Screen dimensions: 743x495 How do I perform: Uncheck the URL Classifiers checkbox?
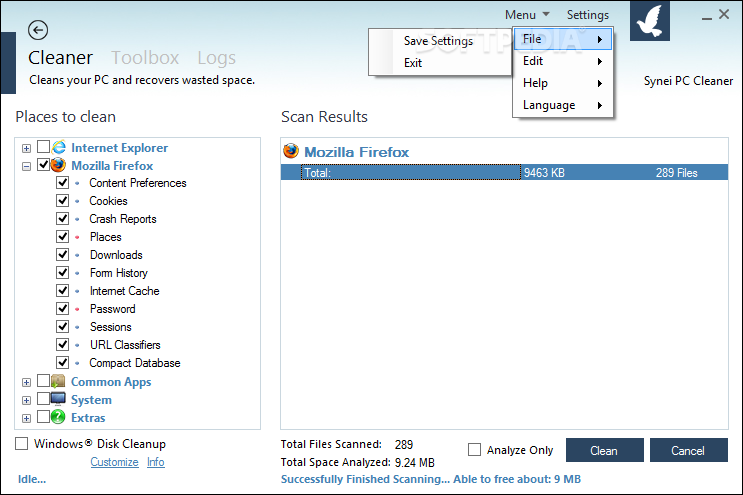point(63,344)
